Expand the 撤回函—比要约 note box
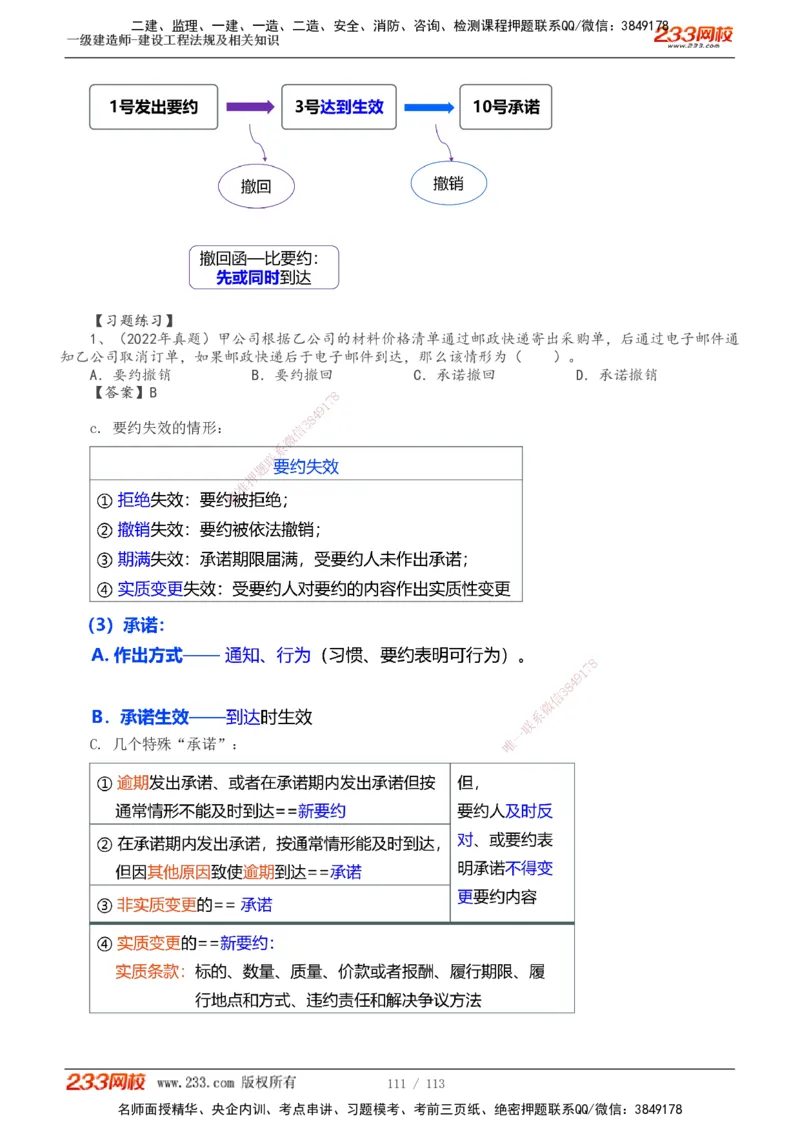 click(x=262, y=266)
